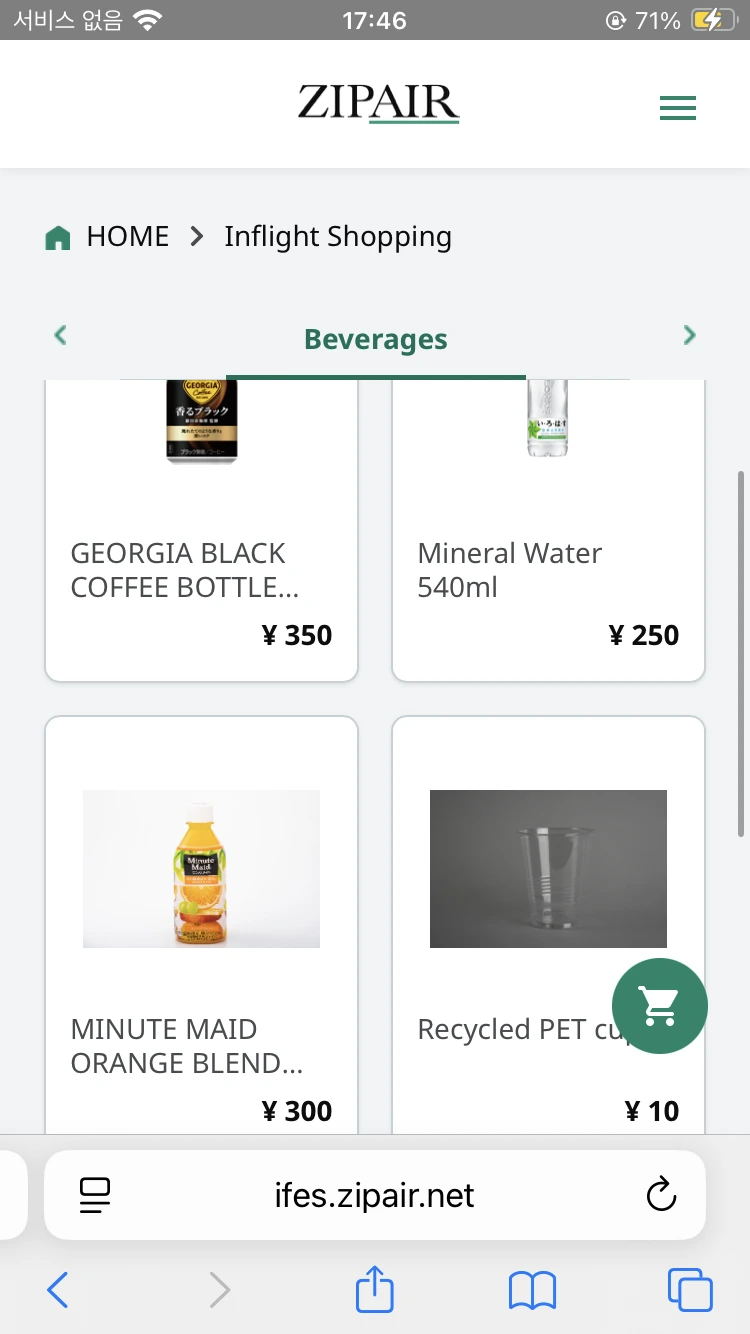Screen dimensions: 750x1334
Task: Reload the page in Safari
Action: [661, 1195]
